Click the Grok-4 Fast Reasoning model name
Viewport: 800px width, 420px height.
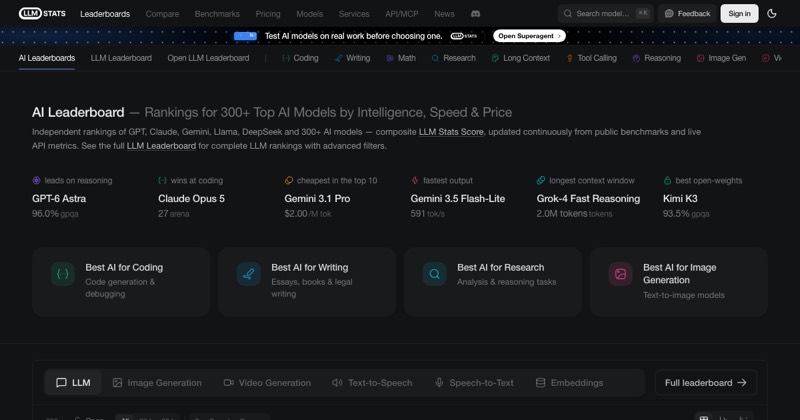tap(588, 199)
